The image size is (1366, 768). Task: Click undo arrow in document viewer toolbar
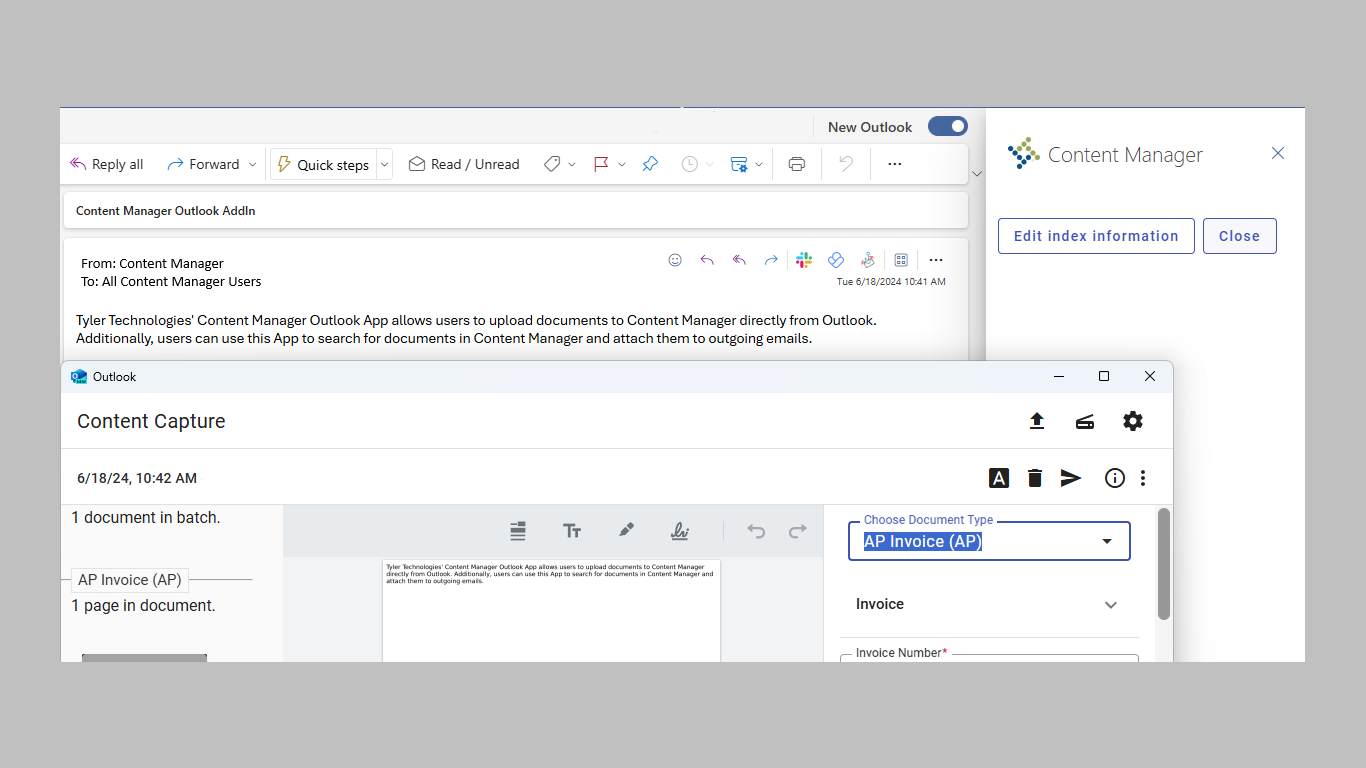point(756,531)
